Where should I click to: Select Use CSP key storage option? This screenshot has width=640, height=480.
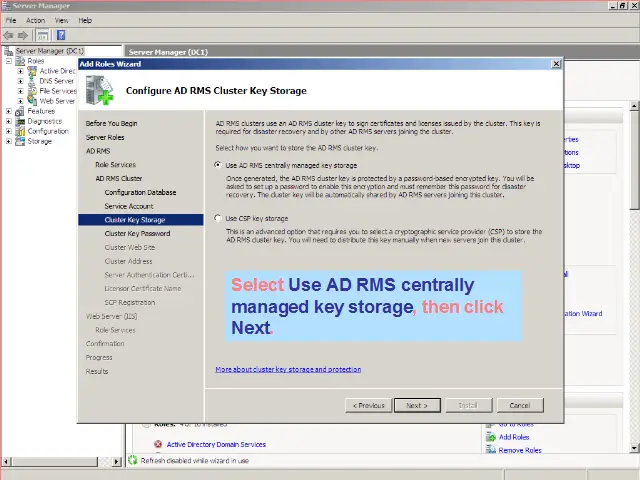[x=218, y=218]
